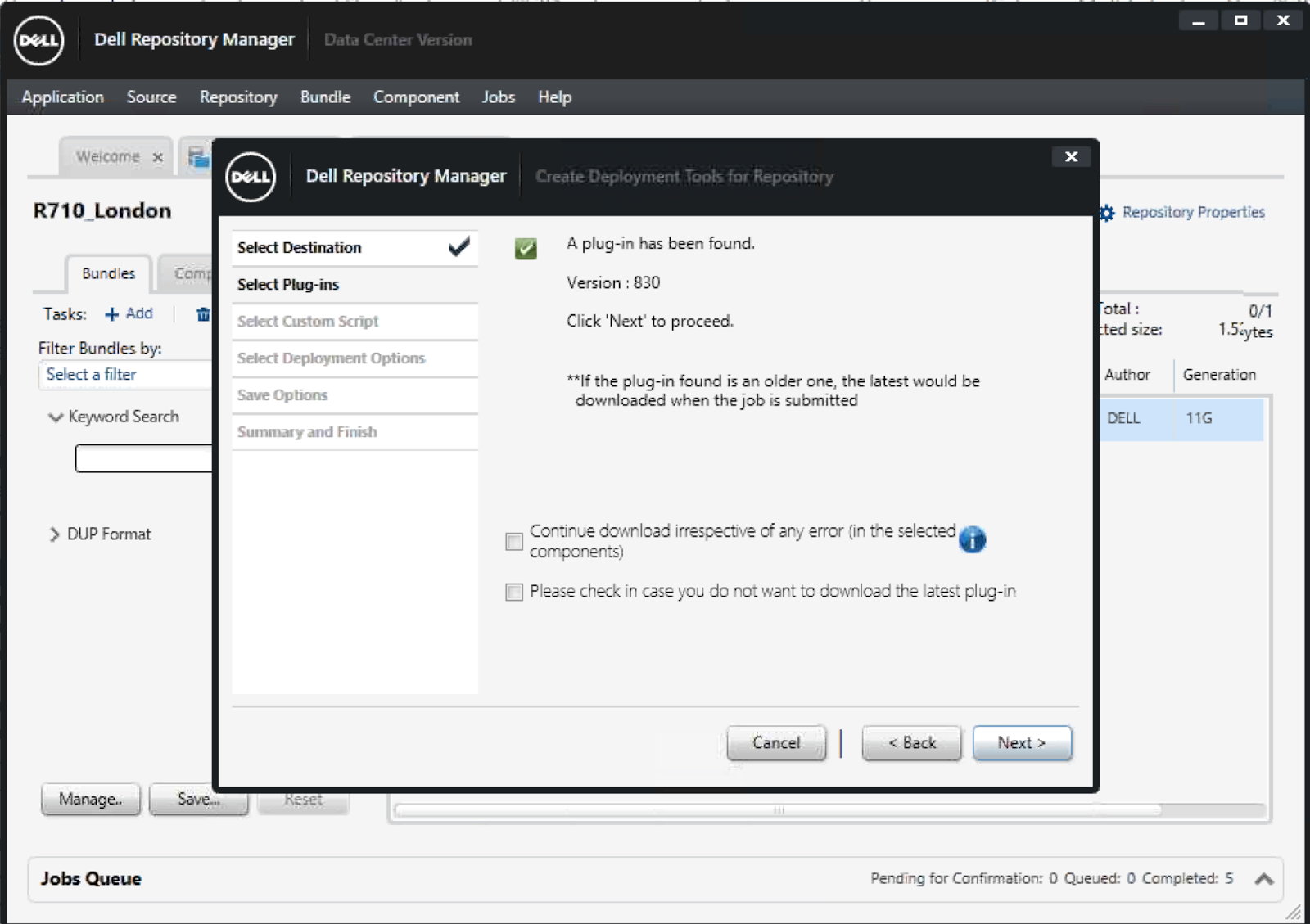This screenshot has width=1310, height=924.
Task: Collapse the Jobs Queue panel
Action: tap(1263, 878)
